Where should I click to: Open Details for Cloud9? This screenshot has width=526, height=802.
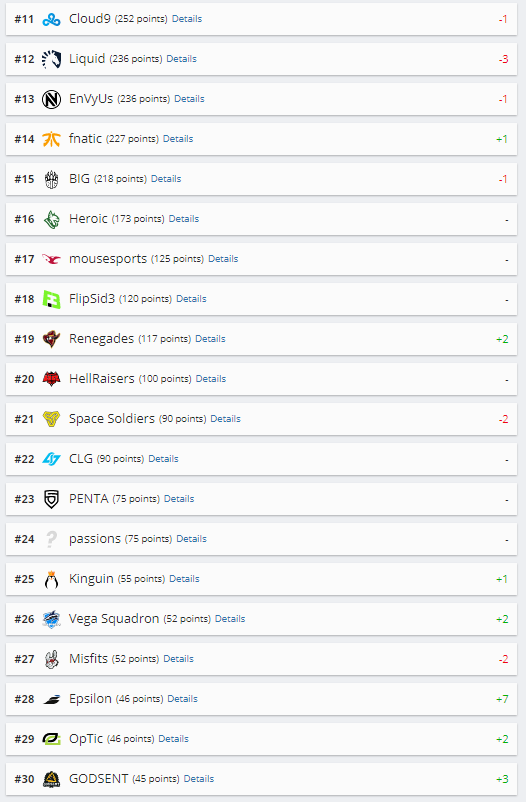pos(187,19)
